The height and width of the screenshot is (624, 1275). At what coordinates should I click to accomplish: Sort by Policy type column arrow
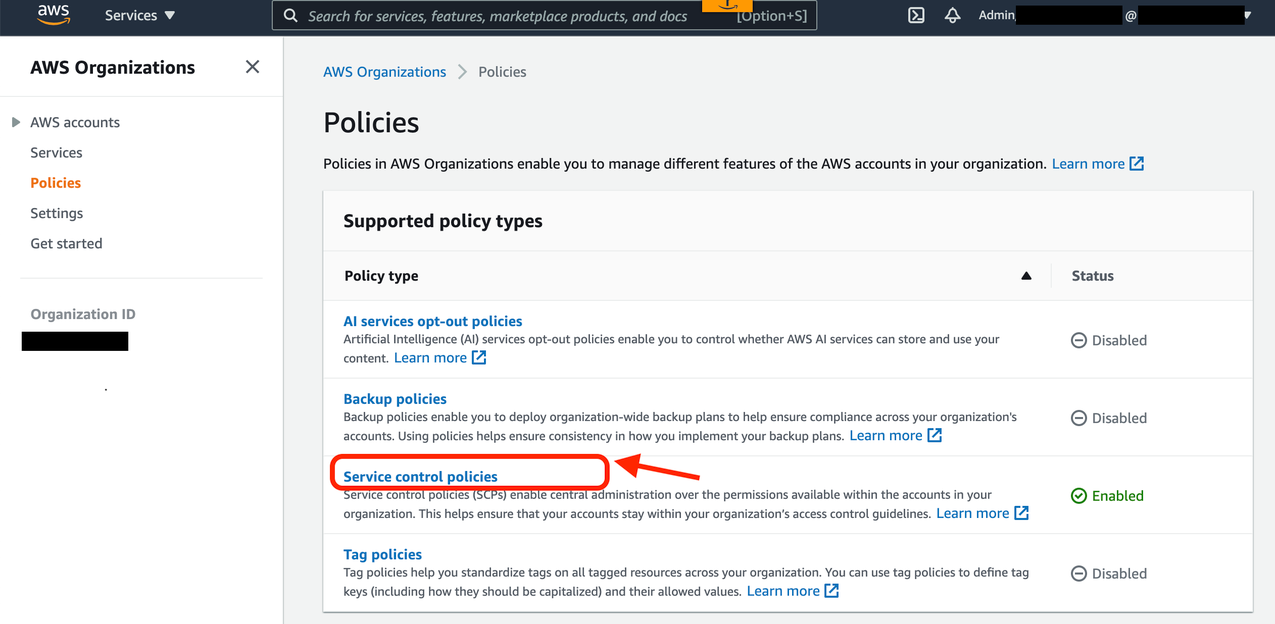point(1026,276)
